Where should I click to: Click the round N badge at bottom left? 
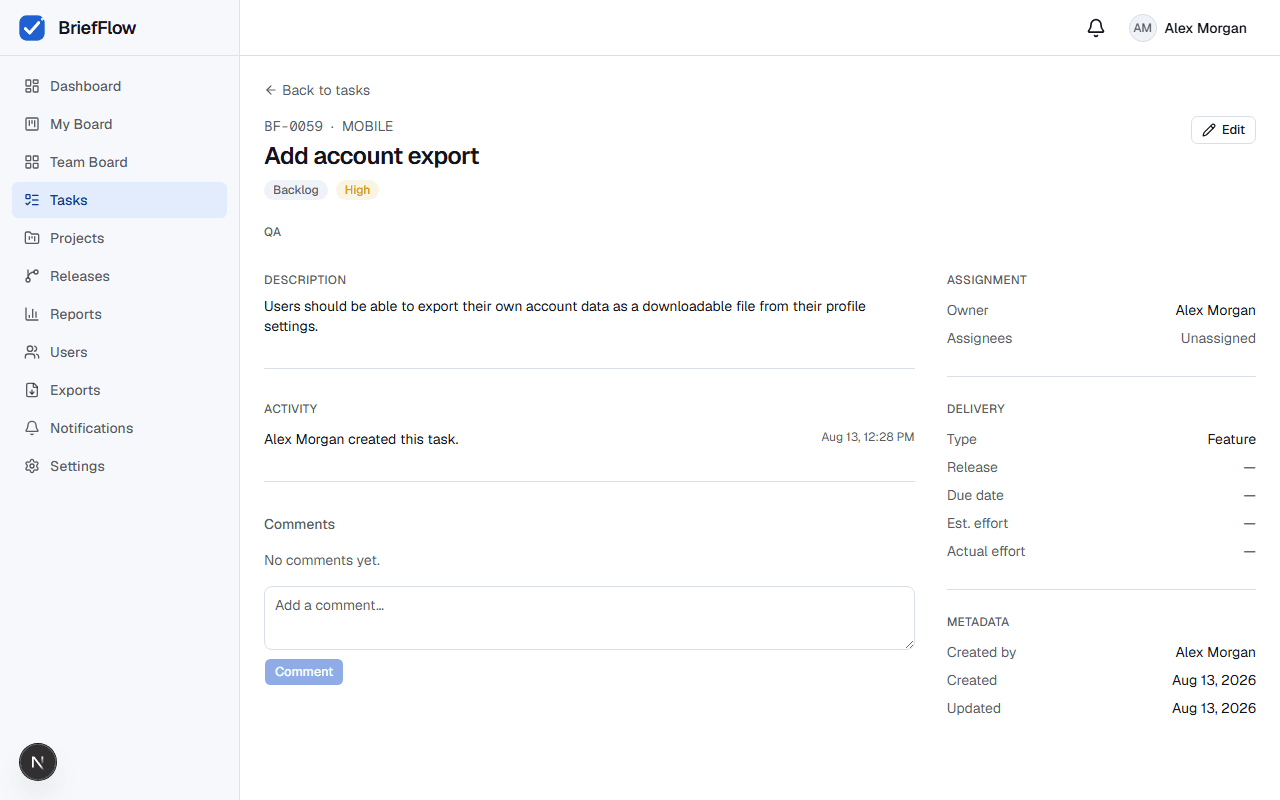tap(38, 762)
